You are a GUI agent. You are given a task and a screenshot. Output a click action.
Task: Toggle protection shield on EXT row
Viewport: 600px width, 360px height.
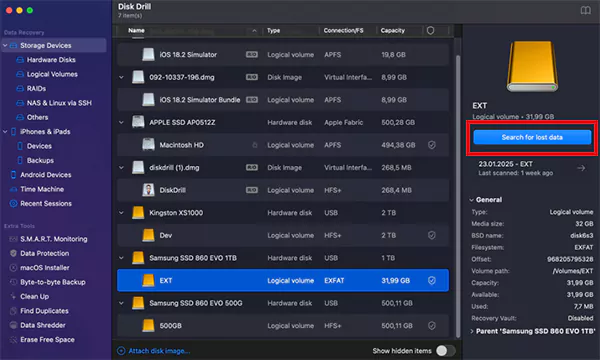[x=432, y=280]
